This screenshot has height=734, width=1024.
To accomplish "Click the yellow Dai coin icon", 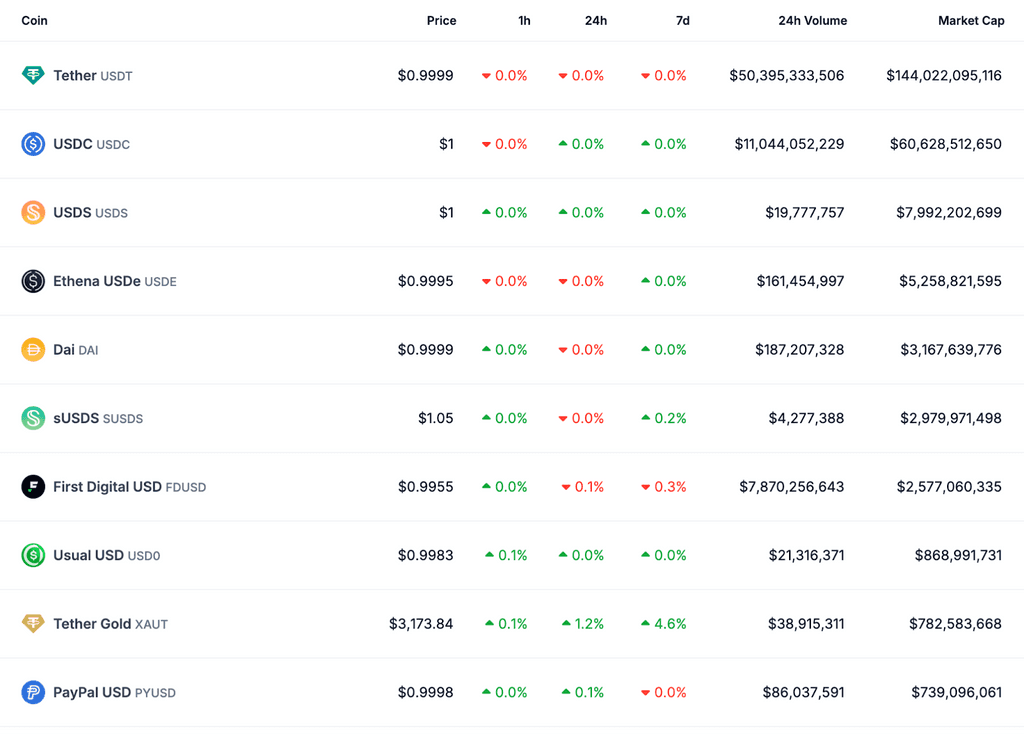I will click(x=33, y=350).
